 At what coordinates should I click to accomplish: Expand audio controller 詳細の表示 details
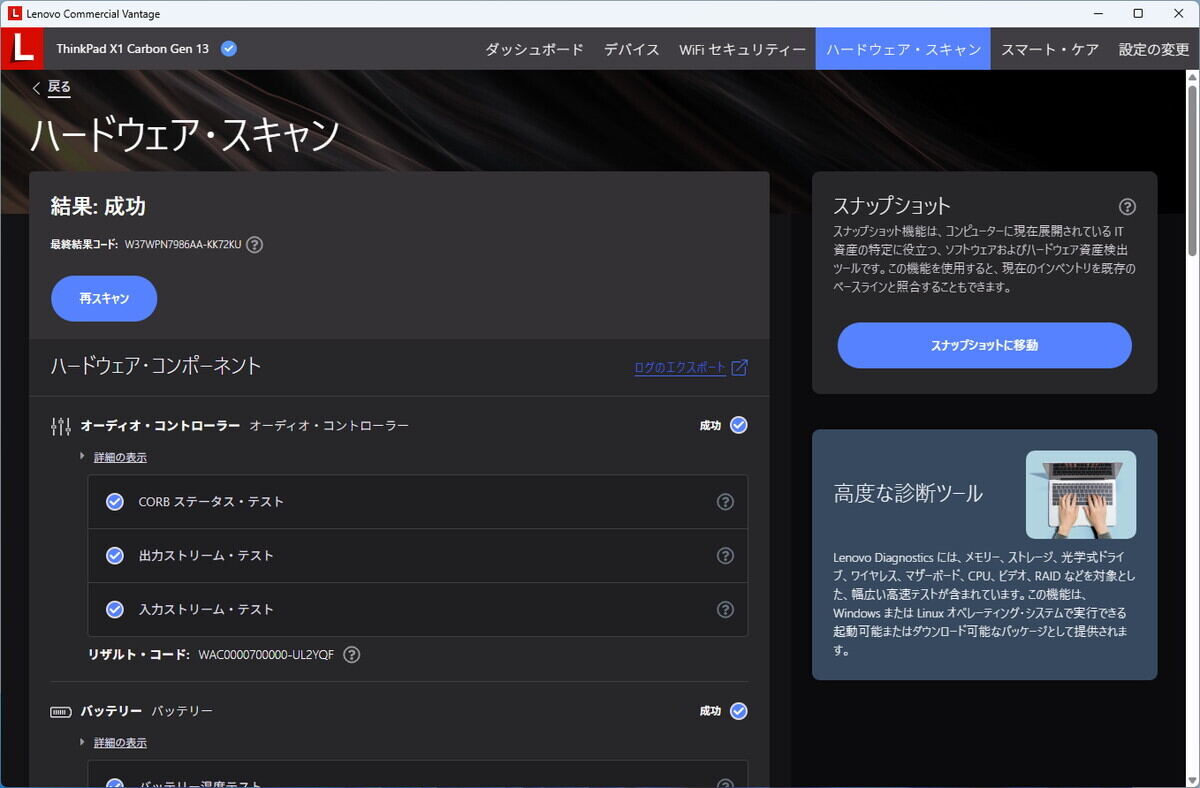coord(120,457)
